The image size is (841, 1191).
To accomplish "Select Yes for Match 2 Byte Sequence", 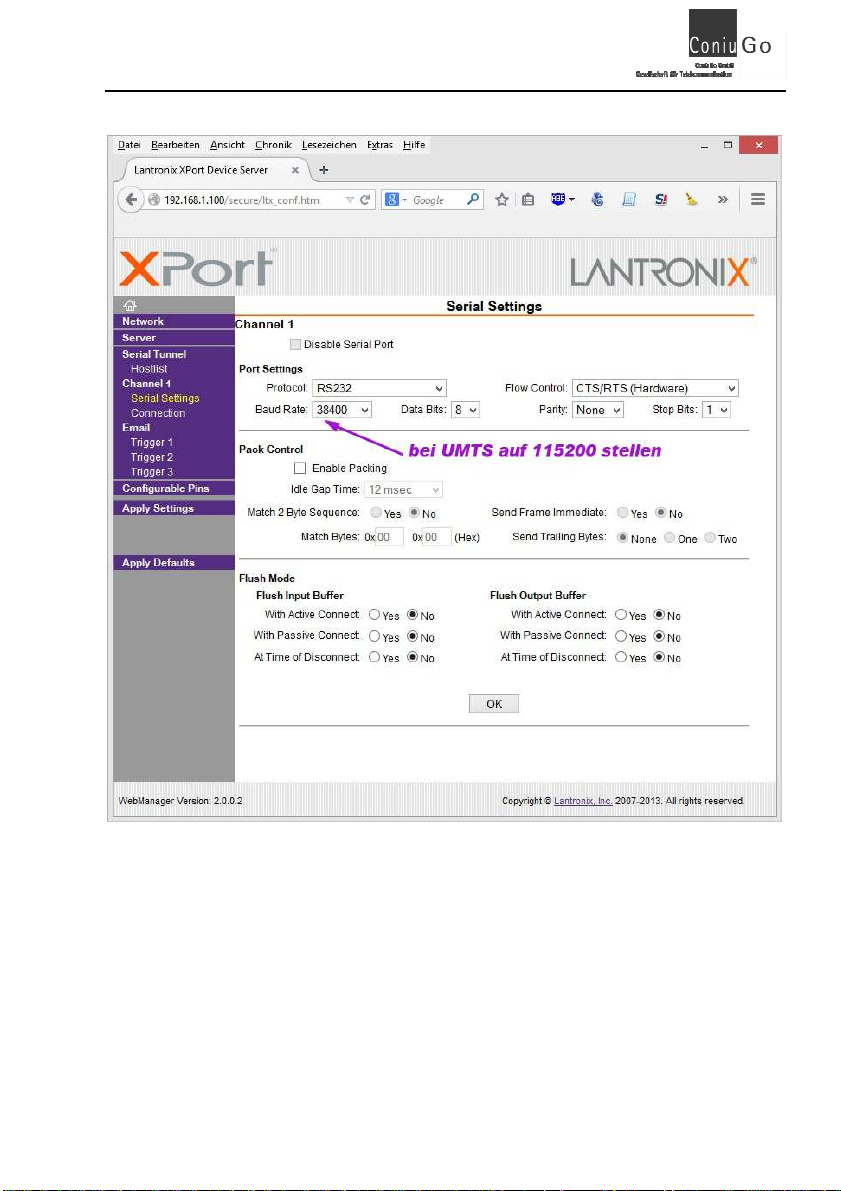I will [x=376, y=513].
